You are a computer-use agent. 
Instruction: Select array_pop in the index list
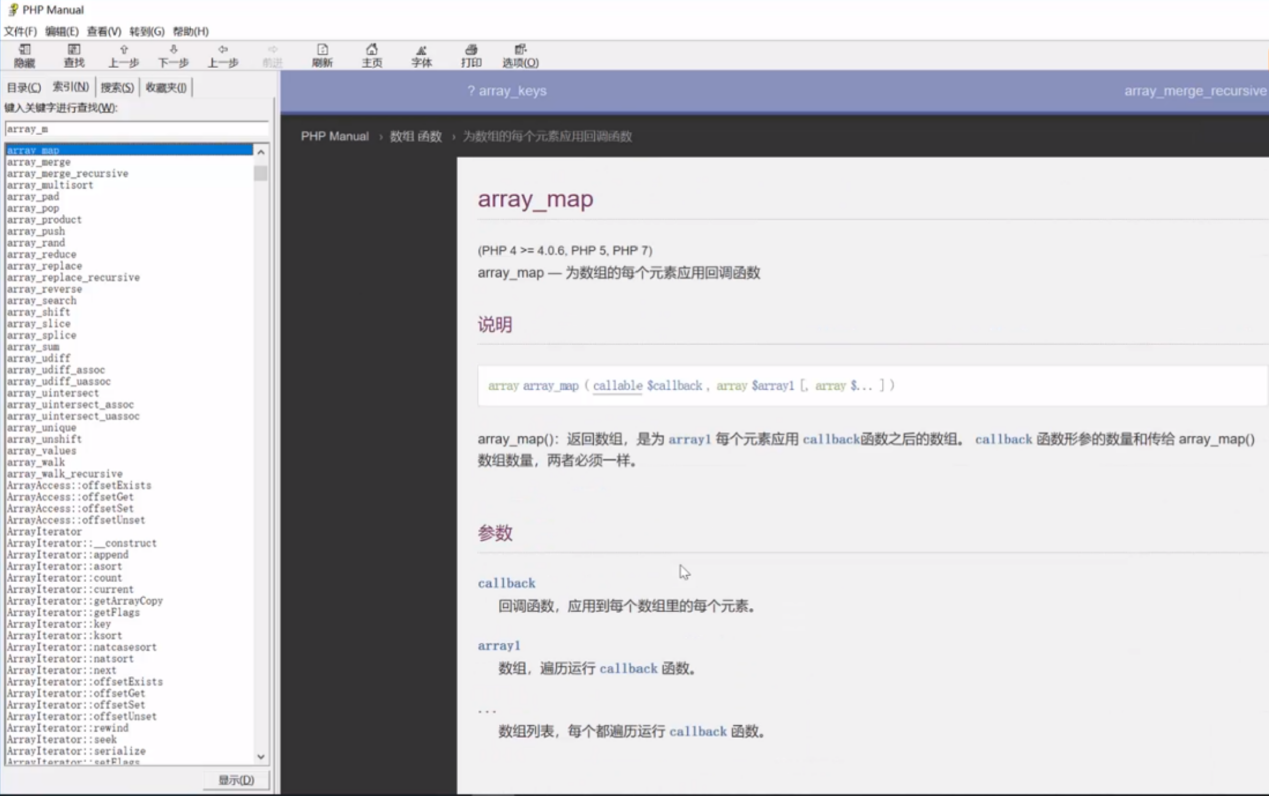33,209
